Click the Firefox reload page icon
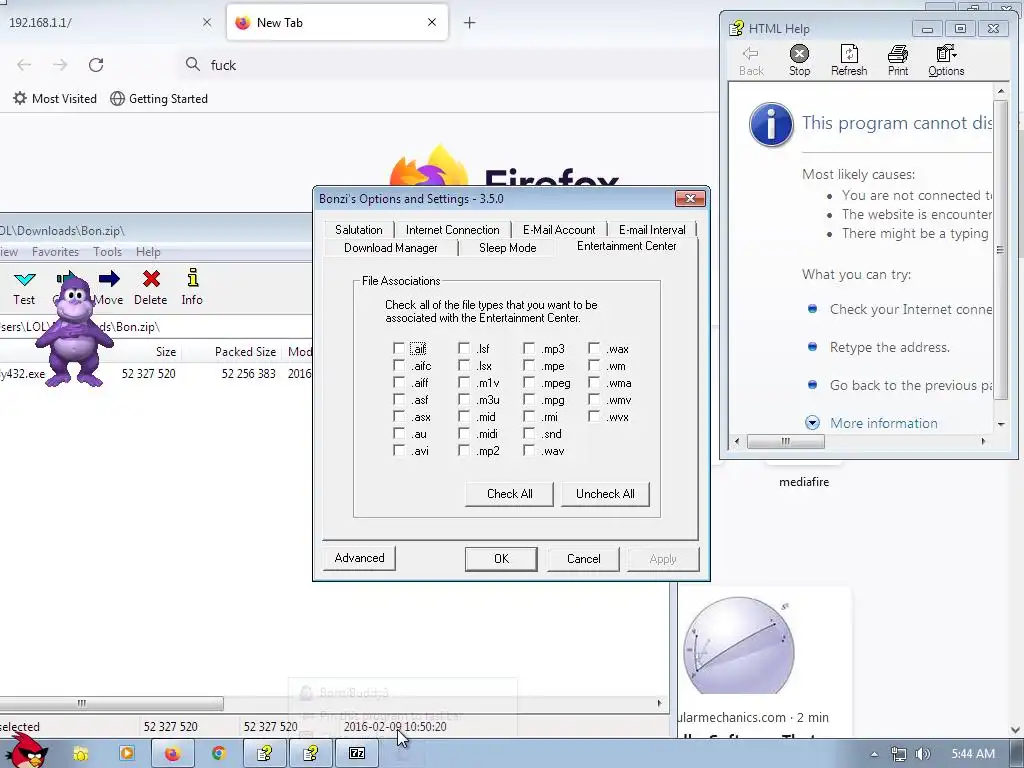 pos(96,65)
